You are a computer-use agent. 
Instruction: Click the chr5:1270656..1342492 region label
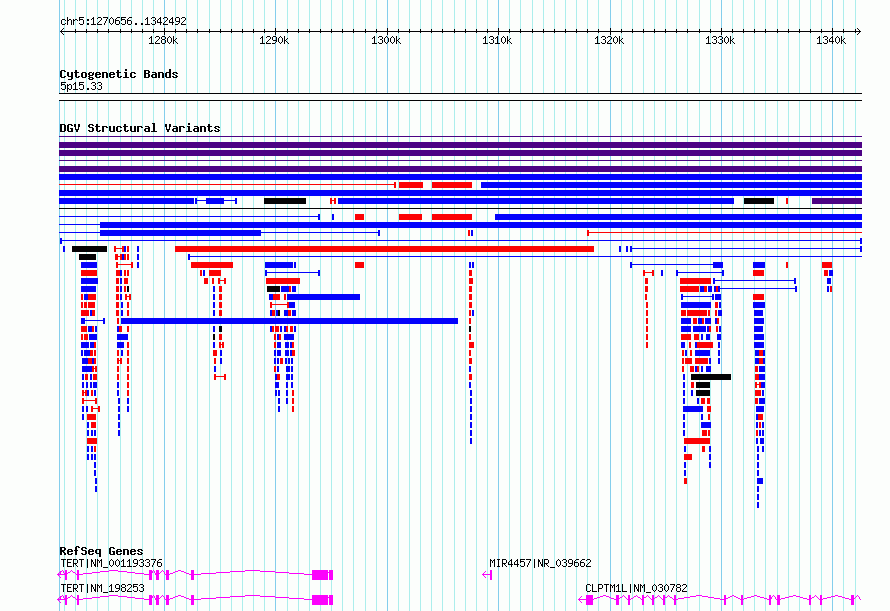click(x=123, y=21)
